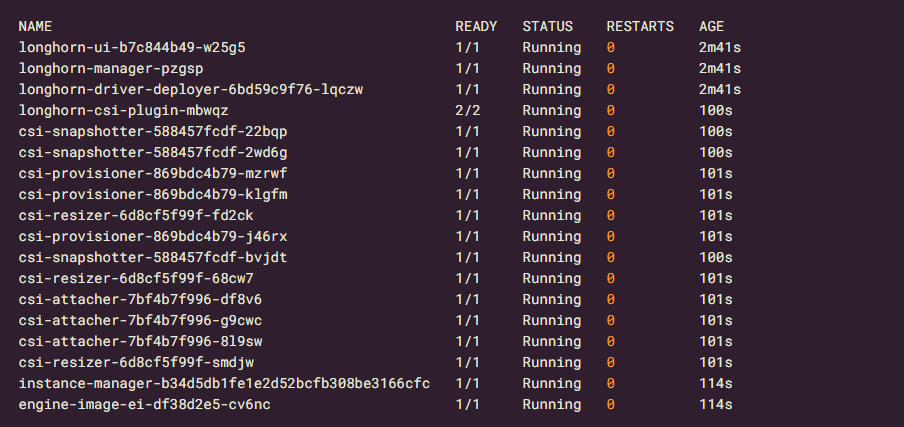Click the READY column header
The image size is (904, 427).
point(476,27)
